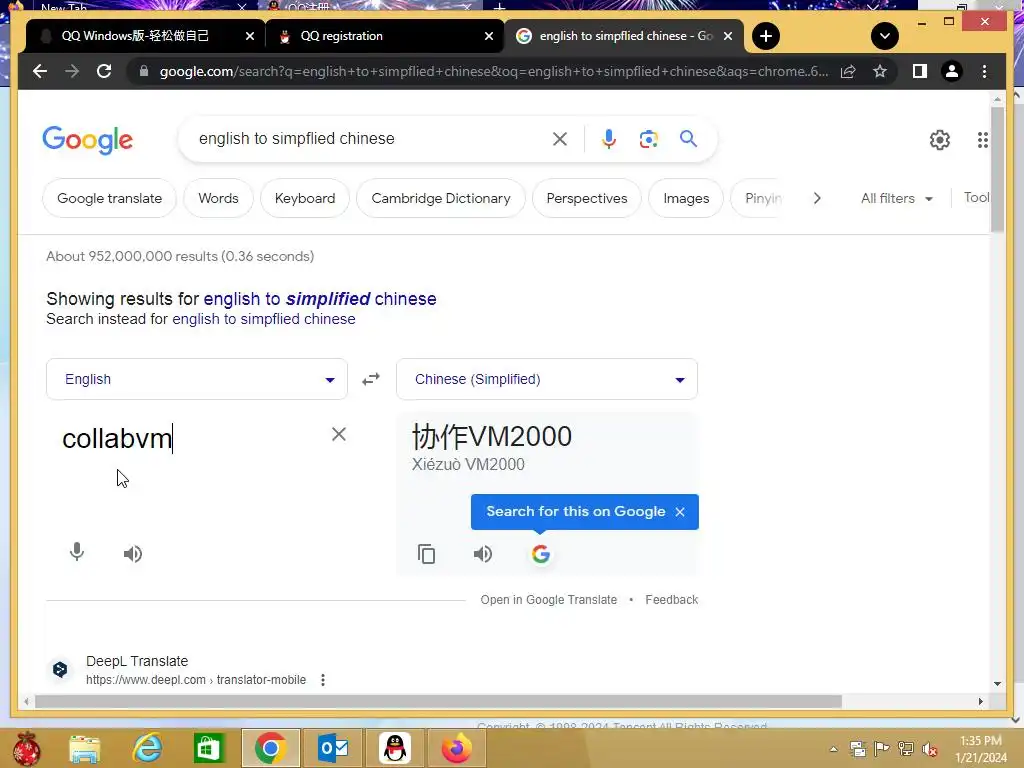Viewport: 1024px width, 768px height.
Task: Bookmark this page with the star icon
Action: coord(880,71)
